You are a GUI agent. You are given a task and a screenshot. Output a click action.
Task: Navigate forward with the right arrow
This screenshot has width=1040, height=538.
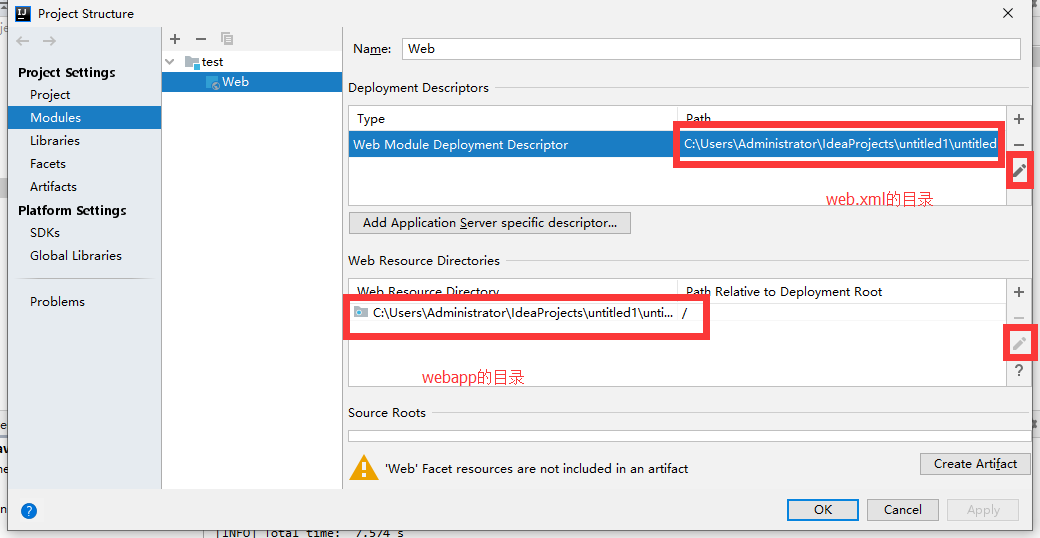(x=50, y=41)
